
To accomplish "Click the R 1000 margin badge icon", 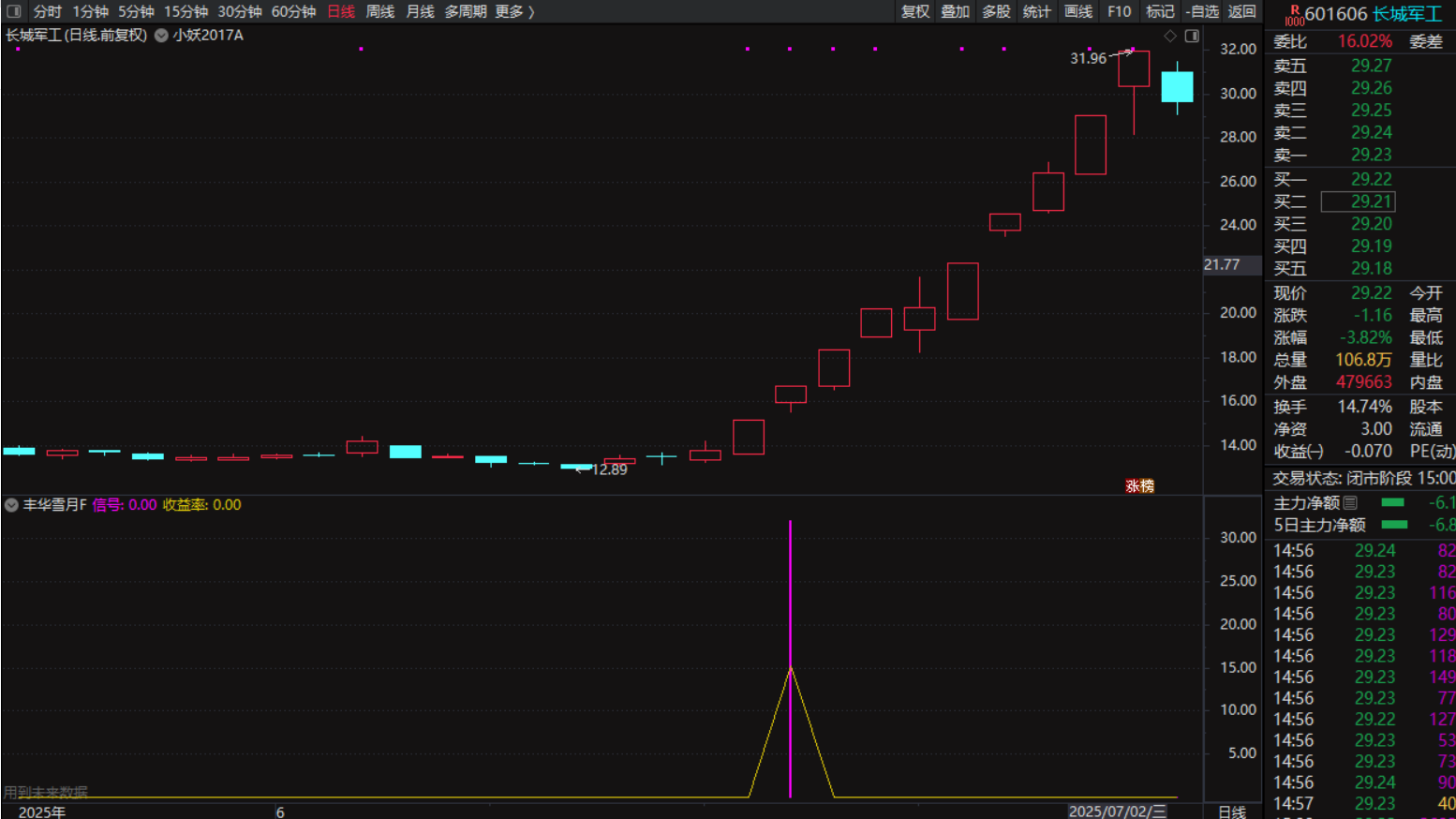I will click(1294, 15).
